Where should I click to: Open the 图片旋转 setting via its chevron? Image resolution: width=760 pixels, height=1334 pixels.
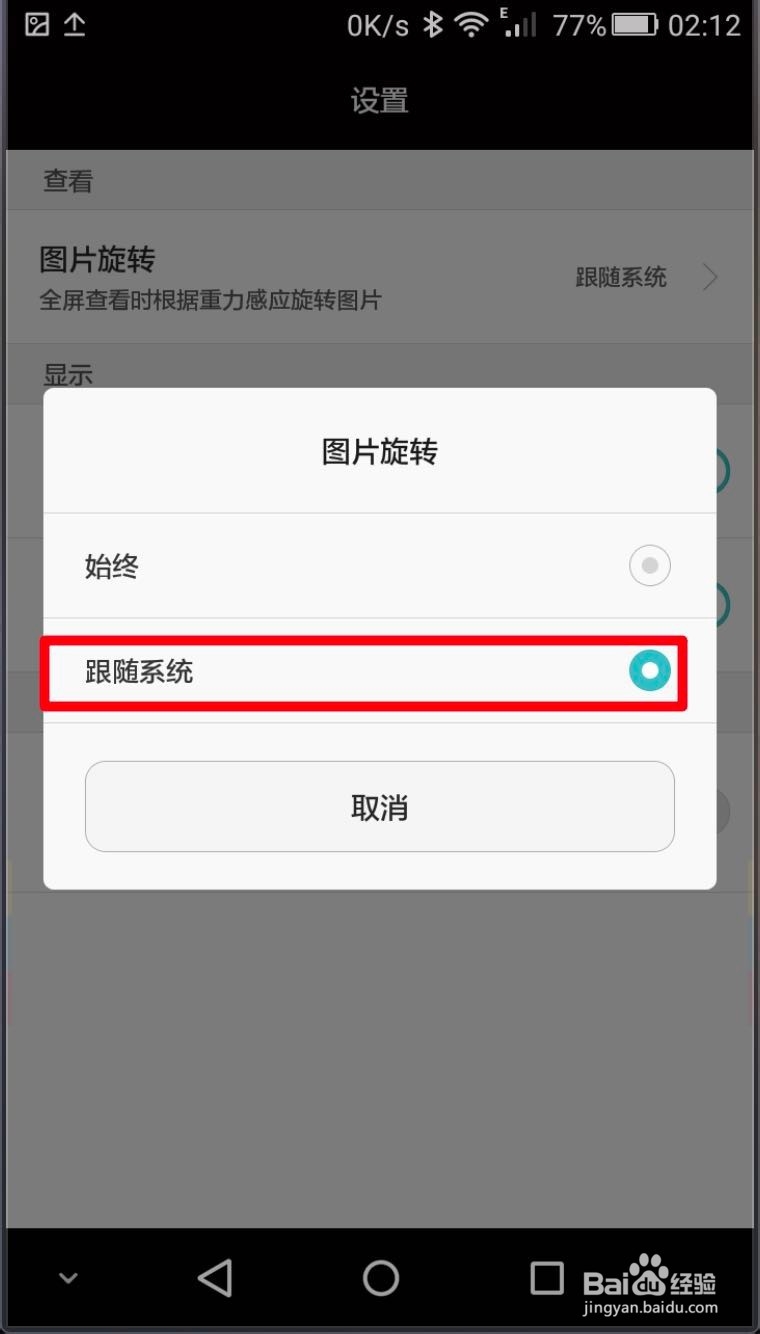click(710, 277)
